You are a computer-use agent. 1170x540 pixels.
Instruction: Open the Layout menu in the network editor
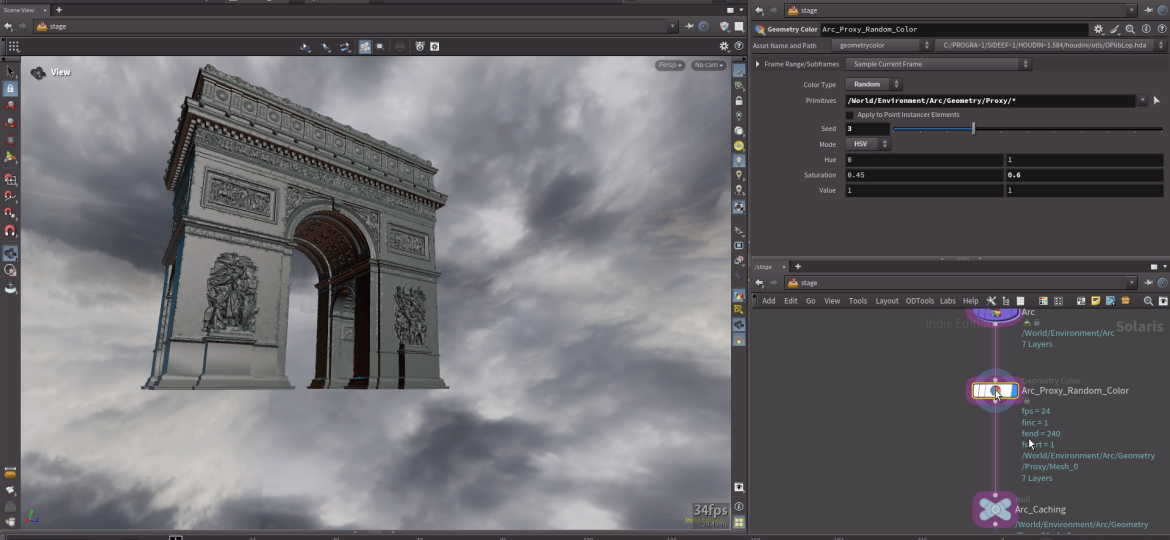887,301
